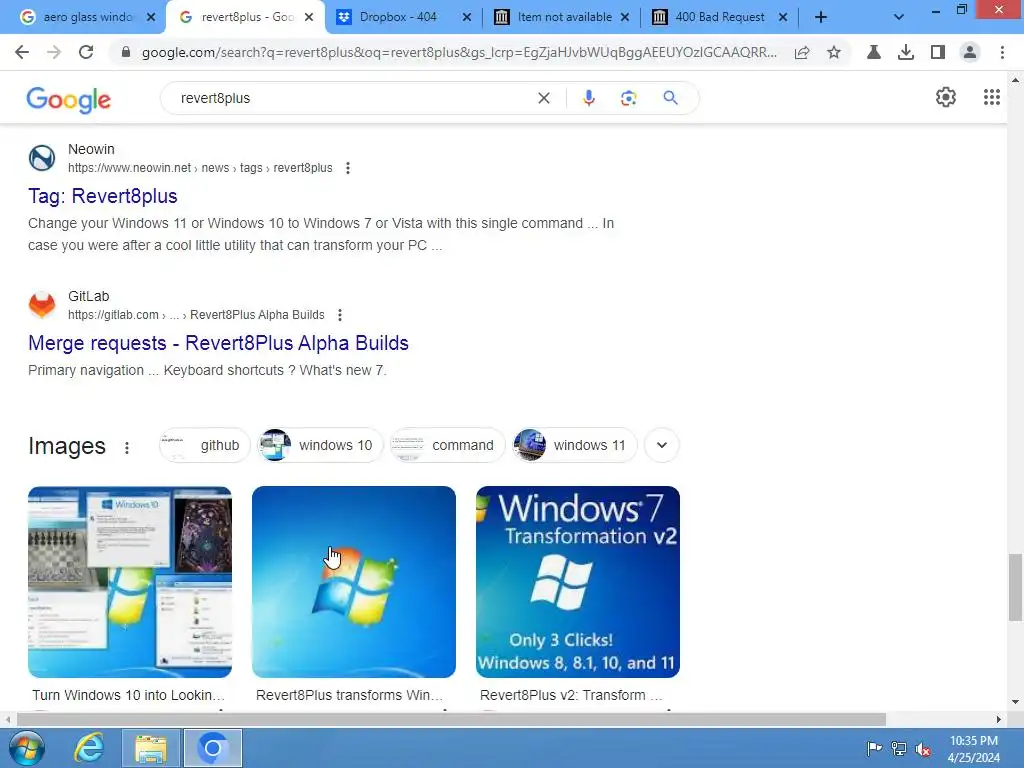The image size is (1024, 768).
Task: Click Turn Windows 10 into Lookin caption
Action: tap(128, 695)
